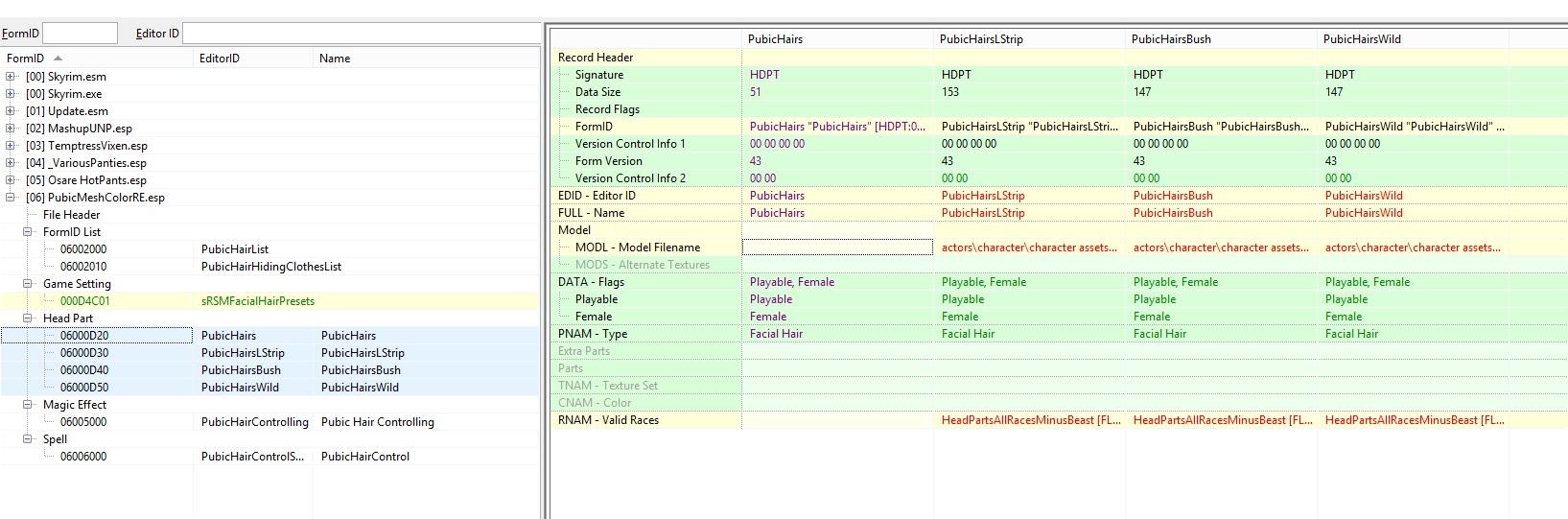Select the Data Size row label
The width and height of the screenshot is (1568, 519).
coord(598,92)
